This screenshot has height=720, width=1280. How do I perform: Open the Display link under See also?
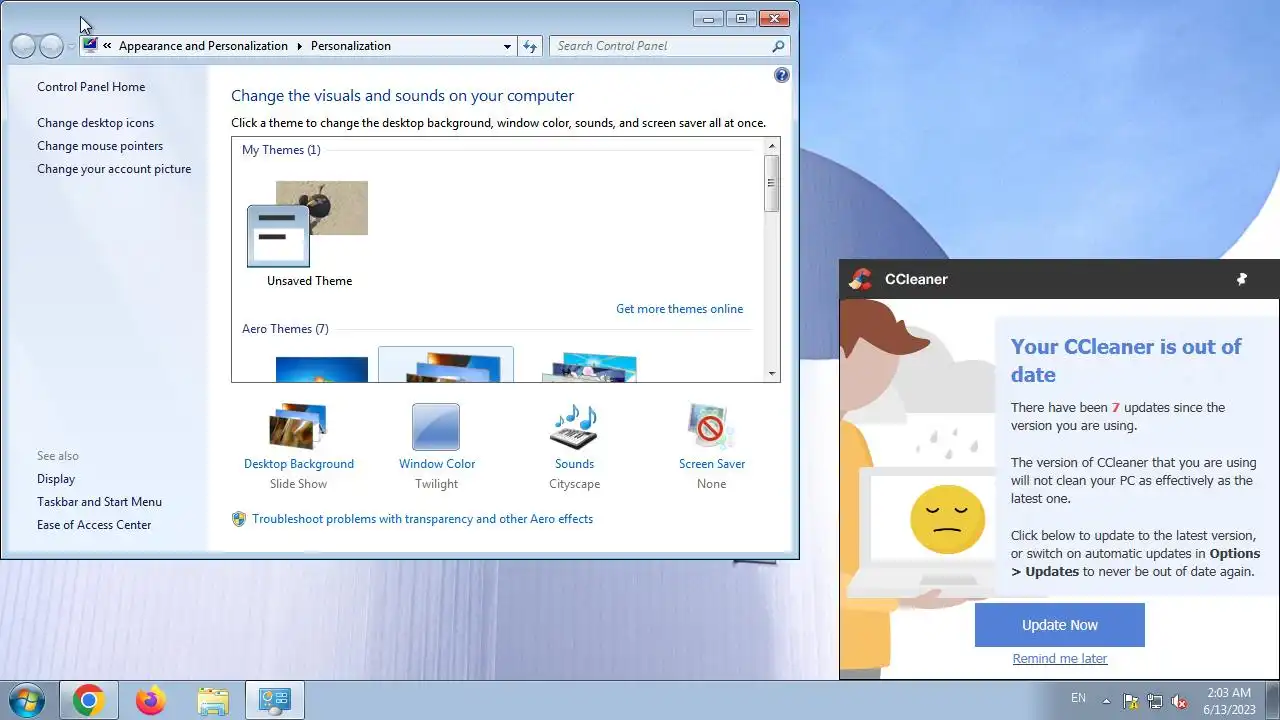56,479
